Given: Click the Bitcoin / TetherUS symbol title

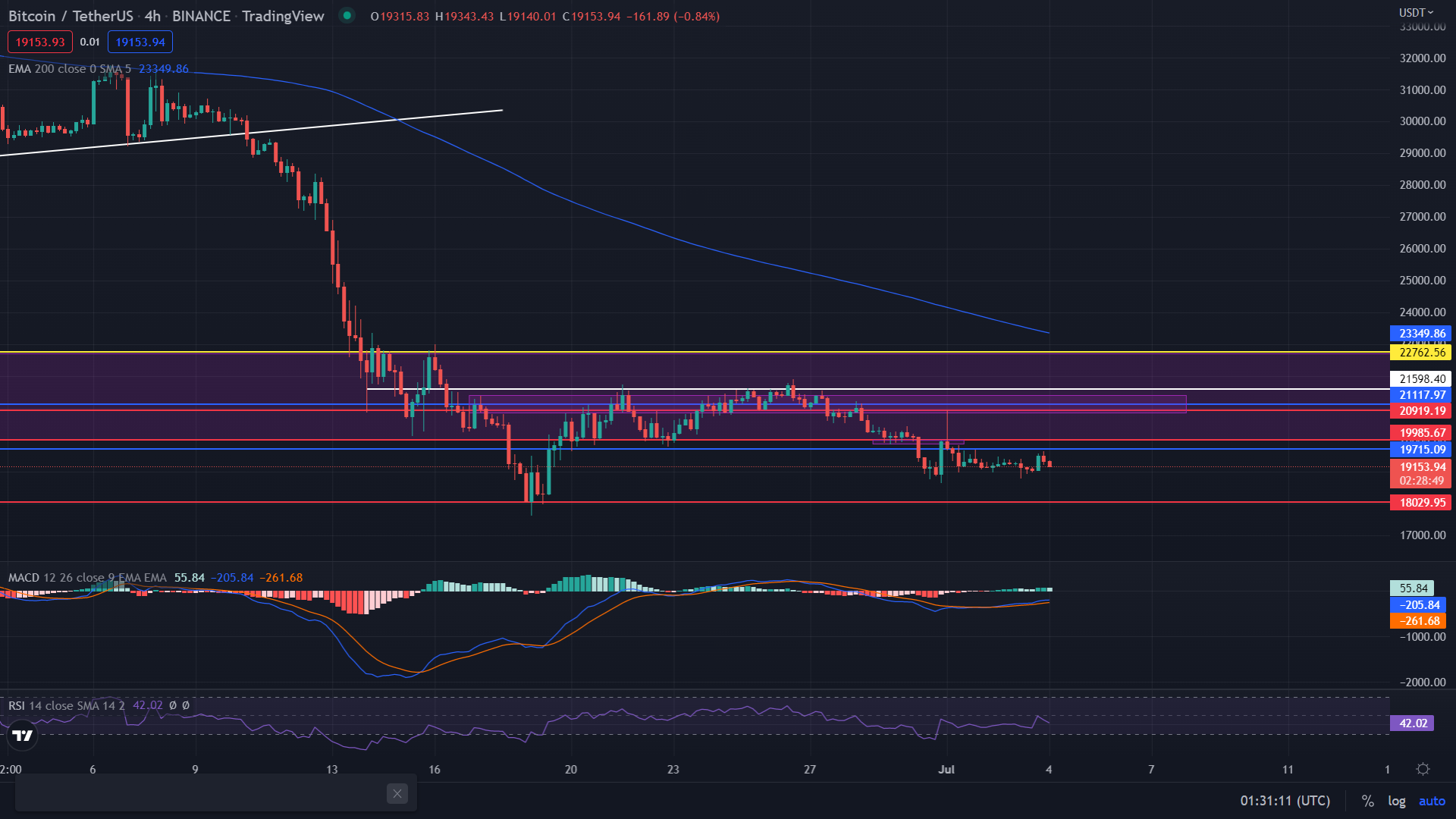Looking at the screenshot, I should pos(71,16).
